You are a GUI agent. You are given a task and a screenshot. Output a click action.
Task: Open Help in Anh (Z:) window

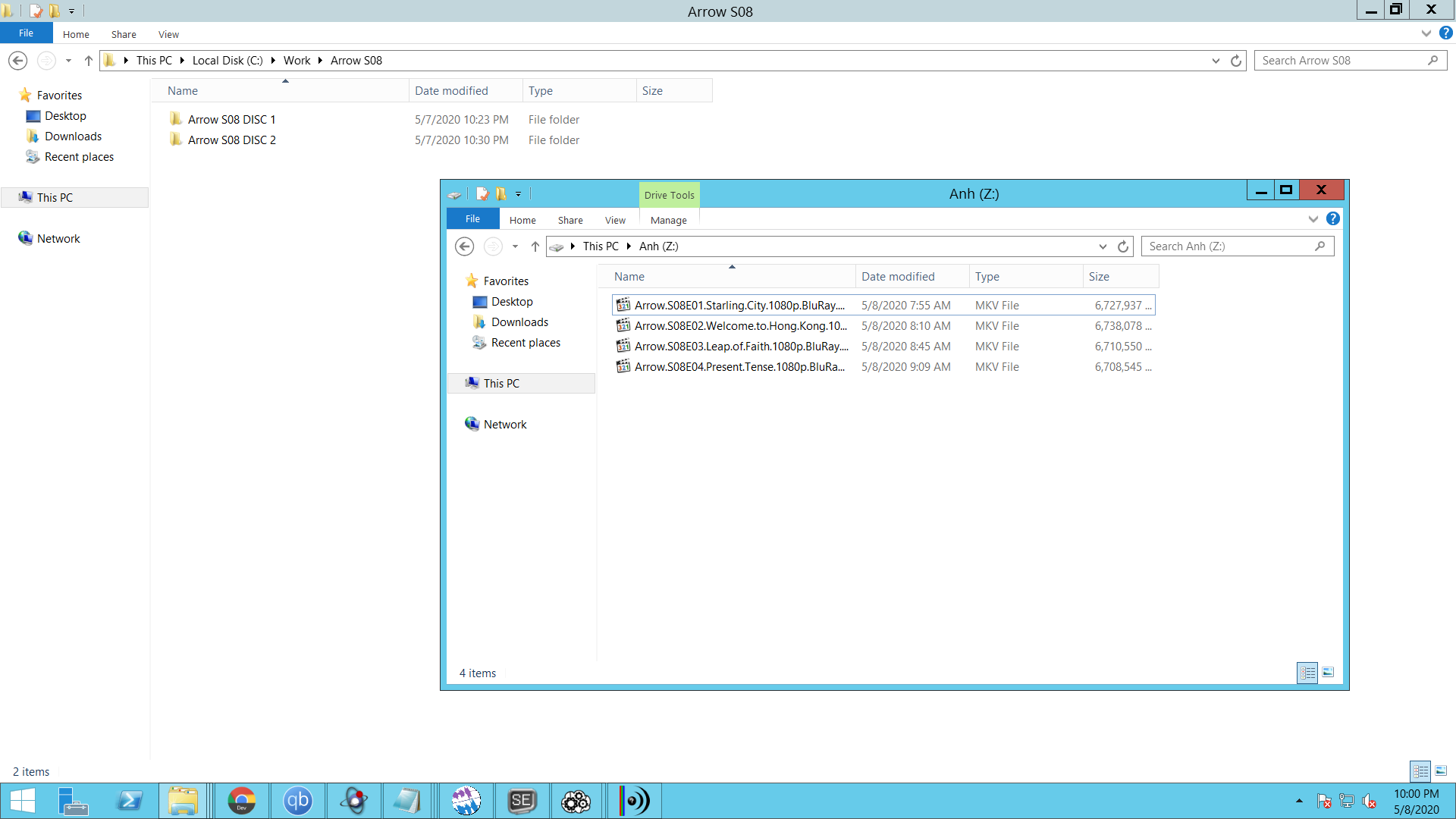[1333, 219]
